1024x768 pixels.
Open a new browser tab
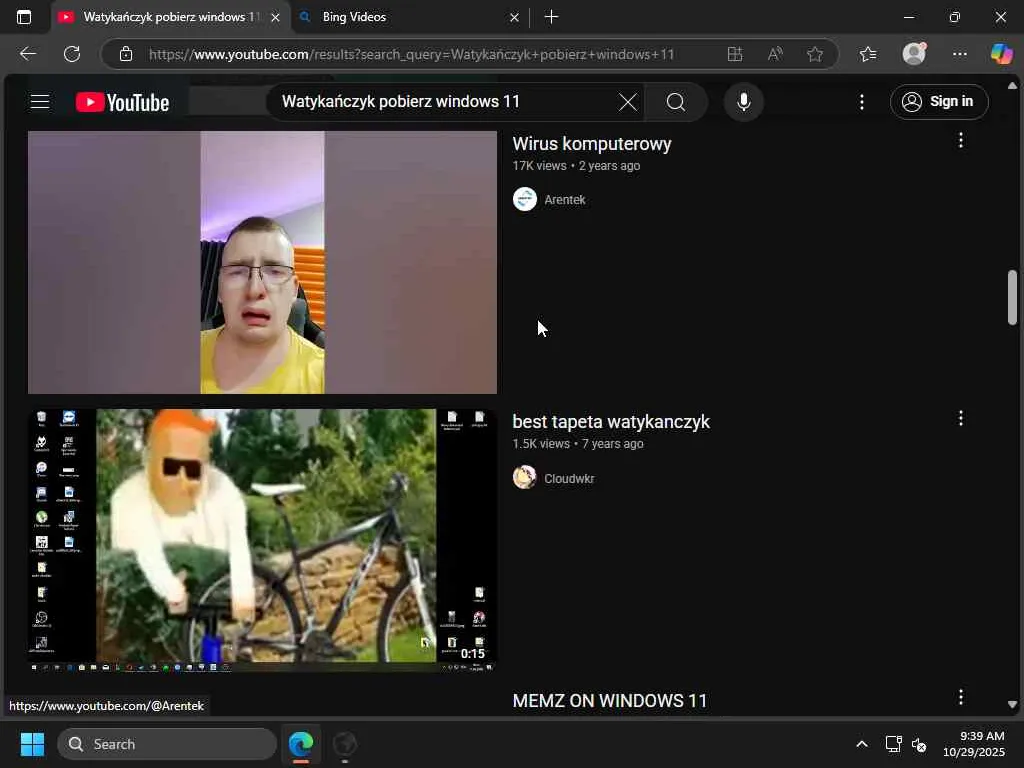pyautogui.click(x=551, y=17)
